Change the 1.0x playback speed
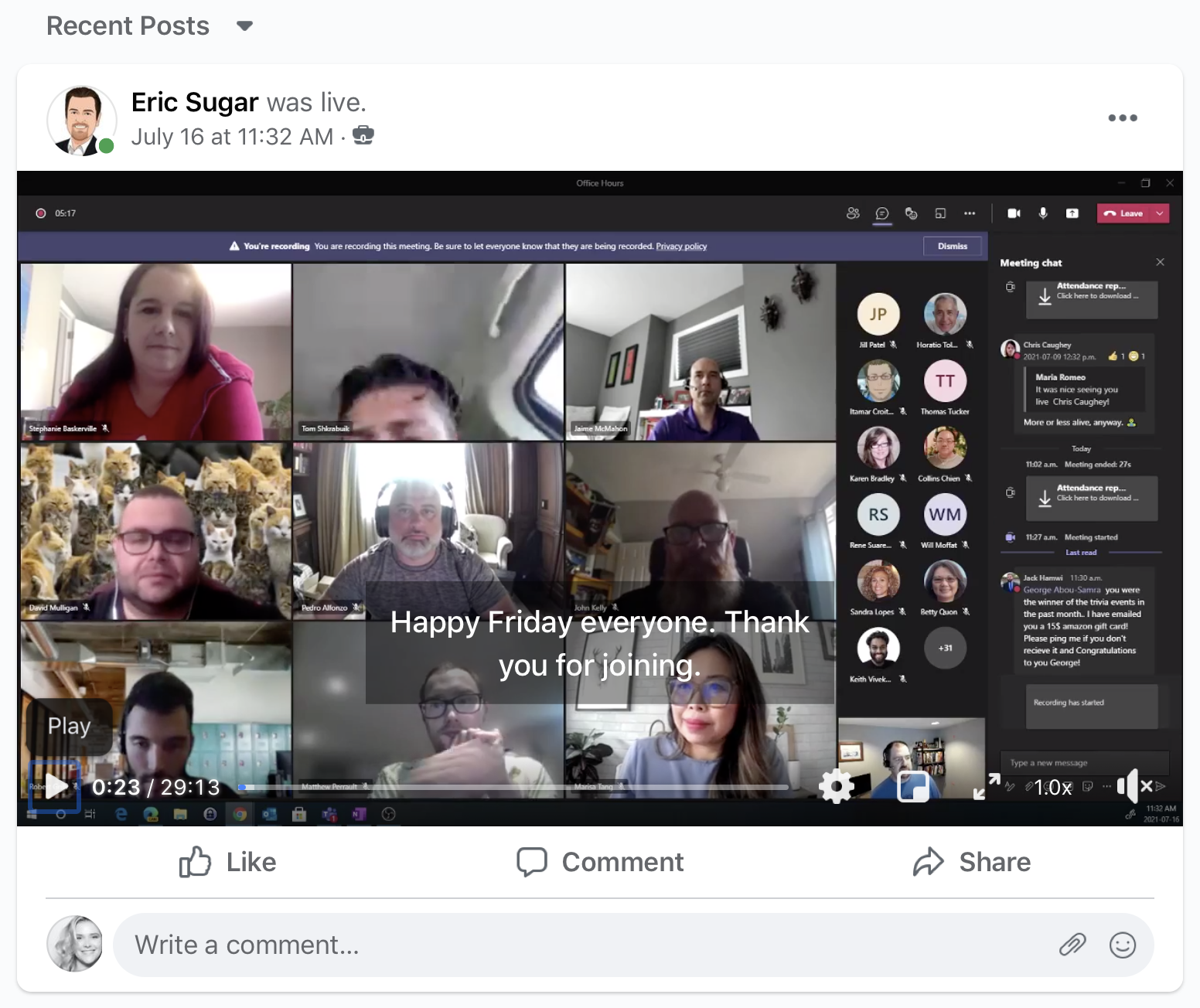The image size is (1200, 1008). tap(1053, 788)
